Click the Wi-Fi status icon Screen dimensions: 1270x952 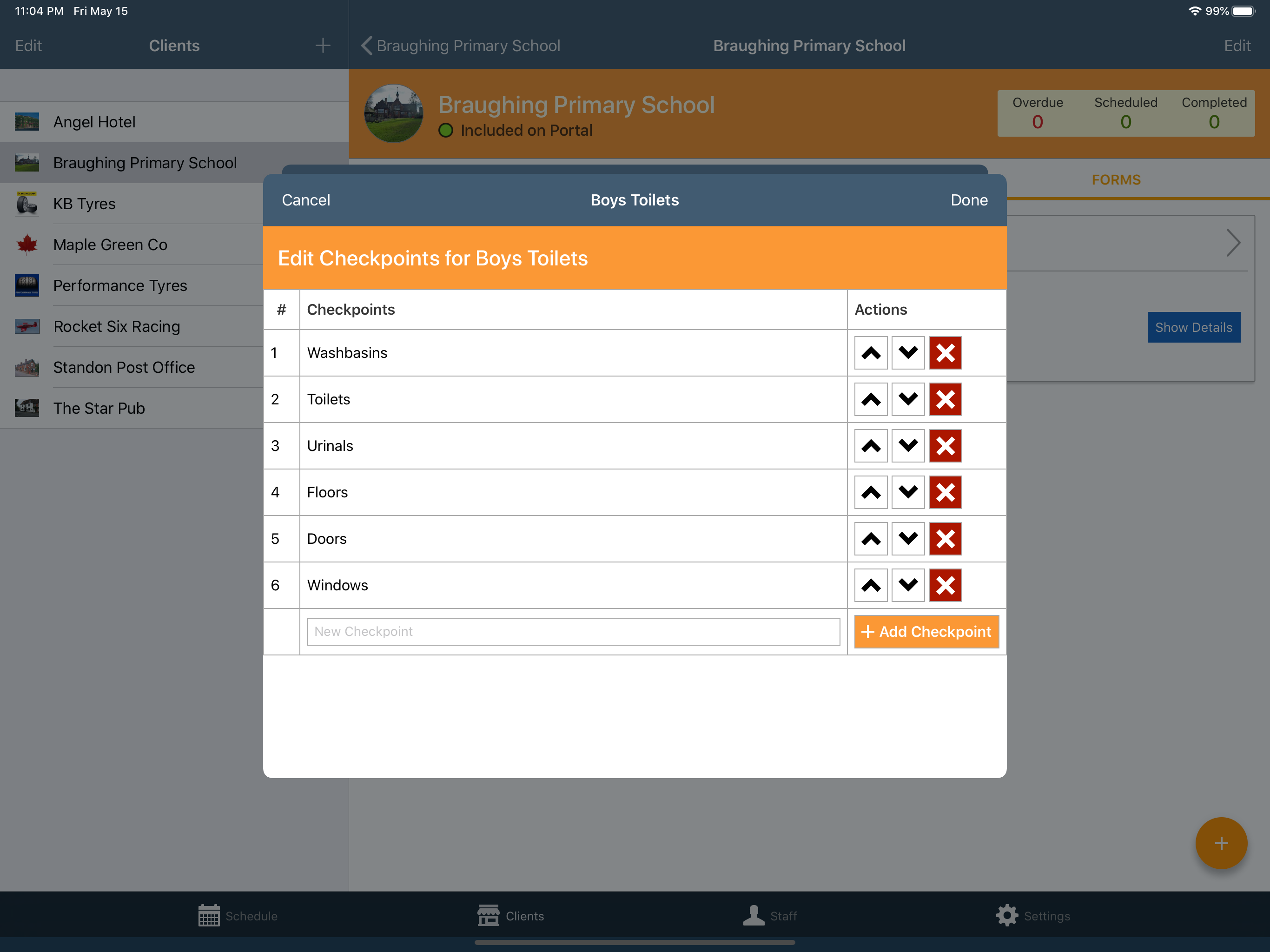point(1194,11)
